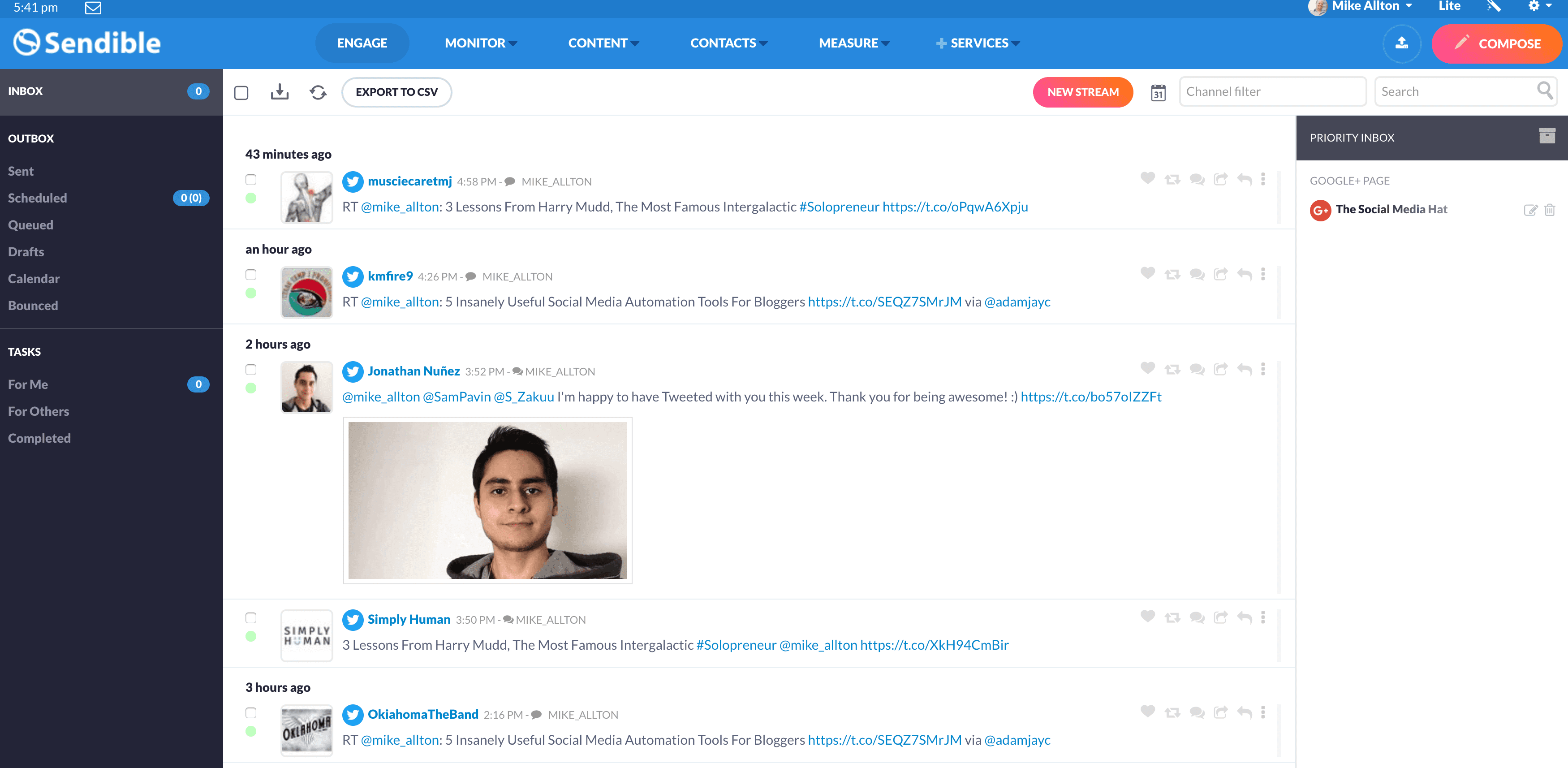Check the box for the Simply Human message
This screenshot has width=1568, height=768.
click(x=251, y=618)
